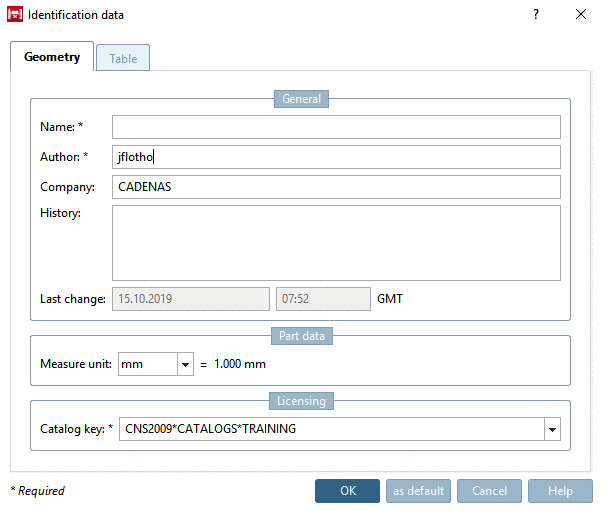Click the Cancel button
The height and width of the screenshot is (511, 603).
[489, 491]
